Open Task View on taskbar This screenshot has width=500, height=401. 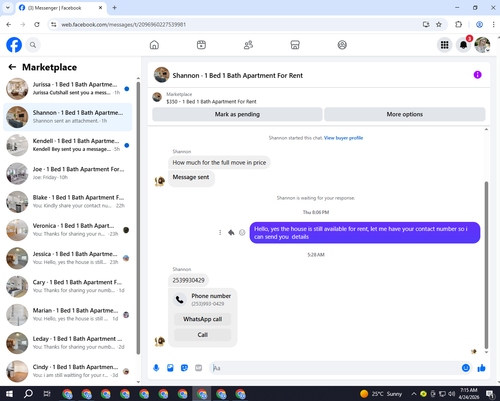click(47, 394)
